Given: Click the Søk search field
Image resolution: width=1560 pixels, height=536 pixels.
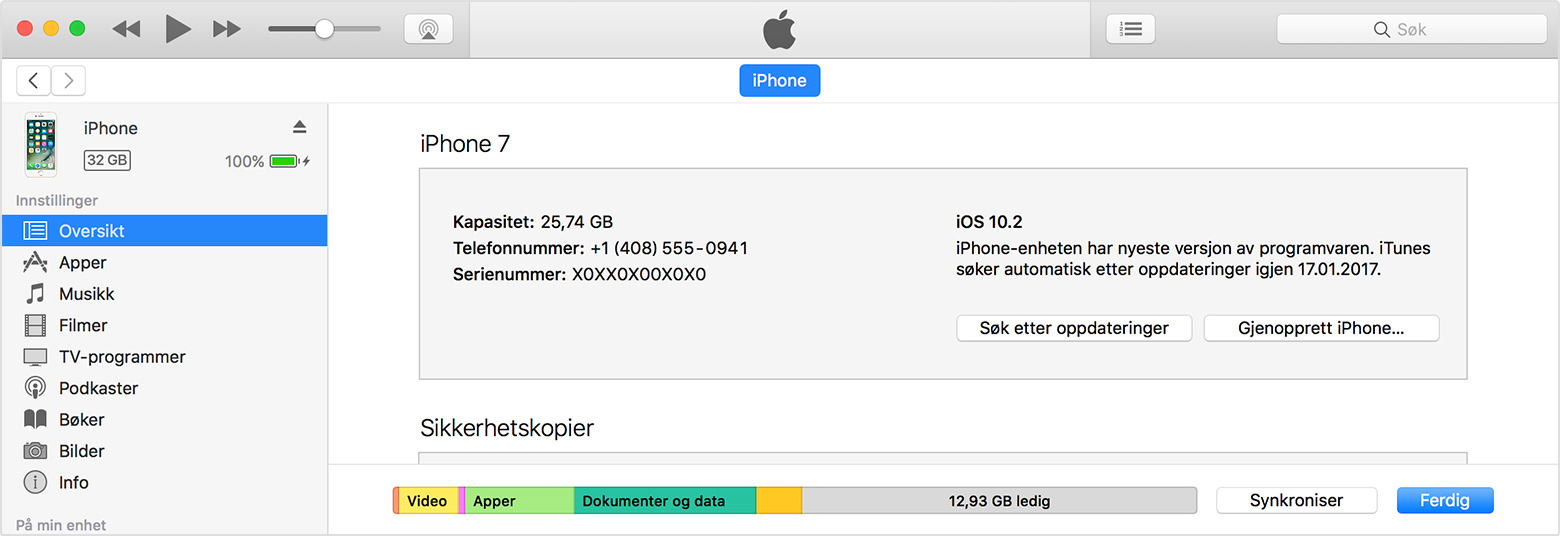Looking at the screenshot, I should [x=1411, y=30].
